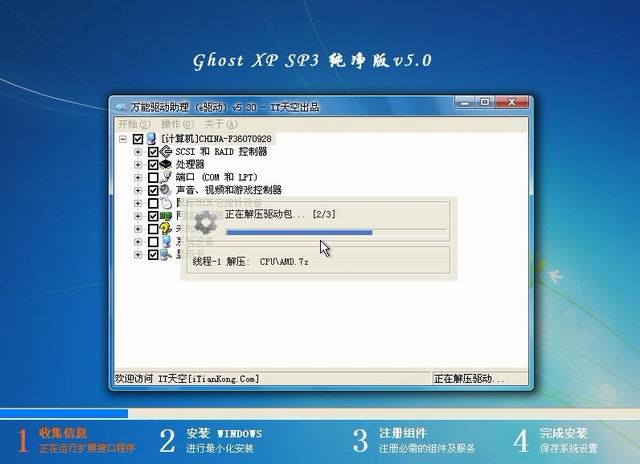The width and height of the screenshot is (640, 464).
Task: Check the 端口 (COM 和 LPT) checkbox
Action: (153, 178)
